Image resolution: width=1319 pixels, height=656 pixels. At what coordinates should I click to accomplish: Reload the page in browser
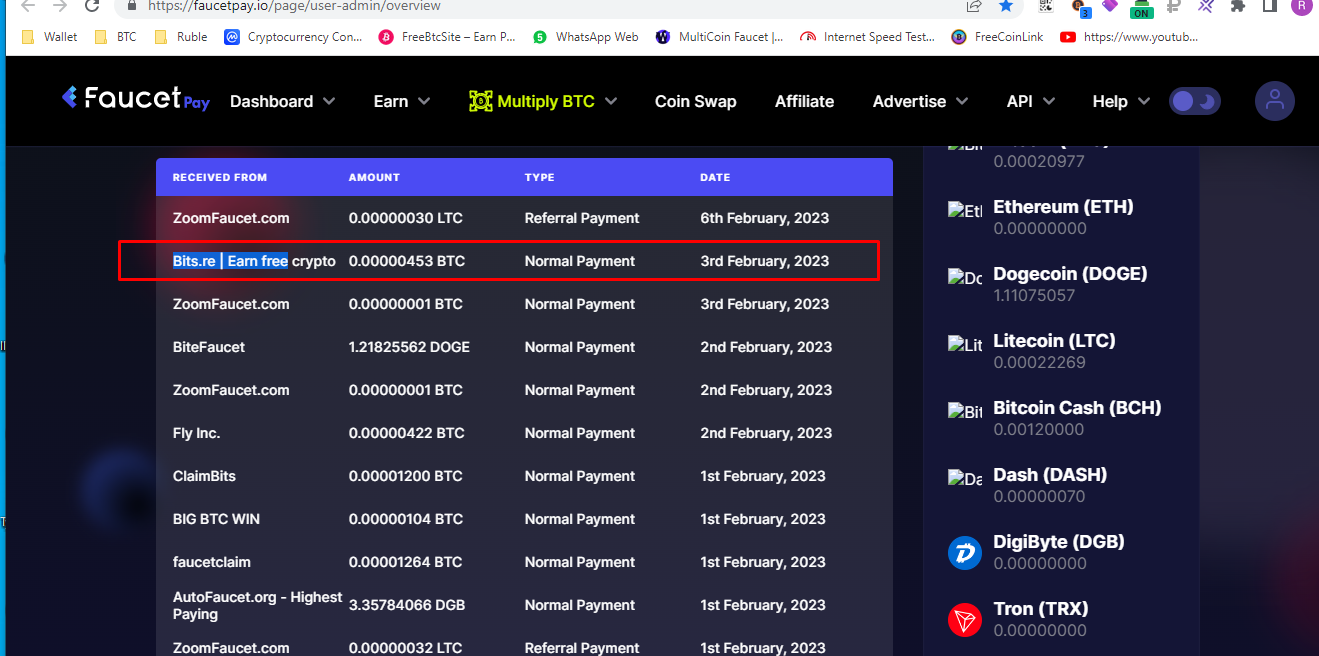point(91,6)
